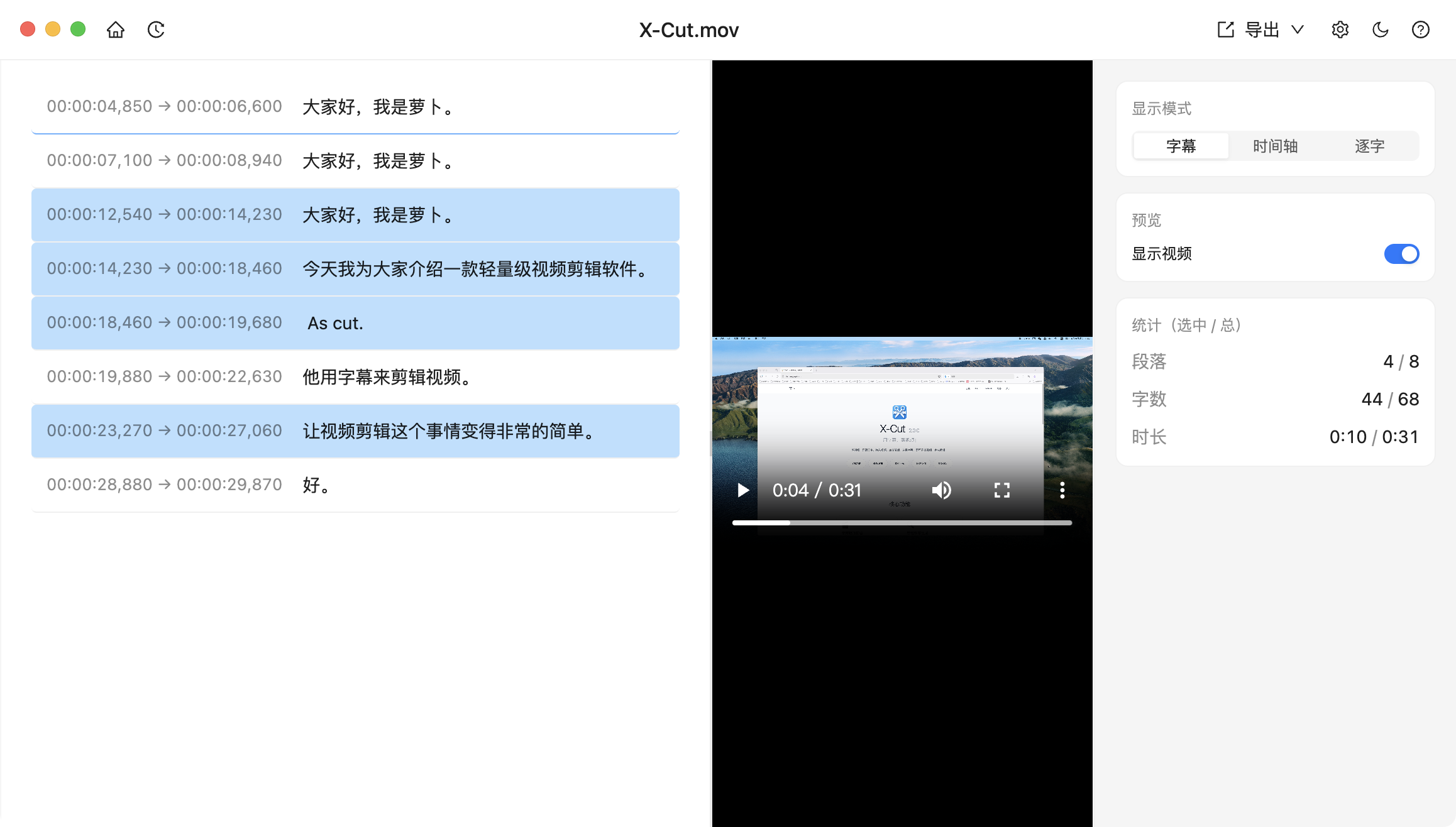Screen dimensions: 1456x827
Task: Deselect subtitle row starting 00:00:12,540
Action: pyautogui.click(x=355, y=215)
